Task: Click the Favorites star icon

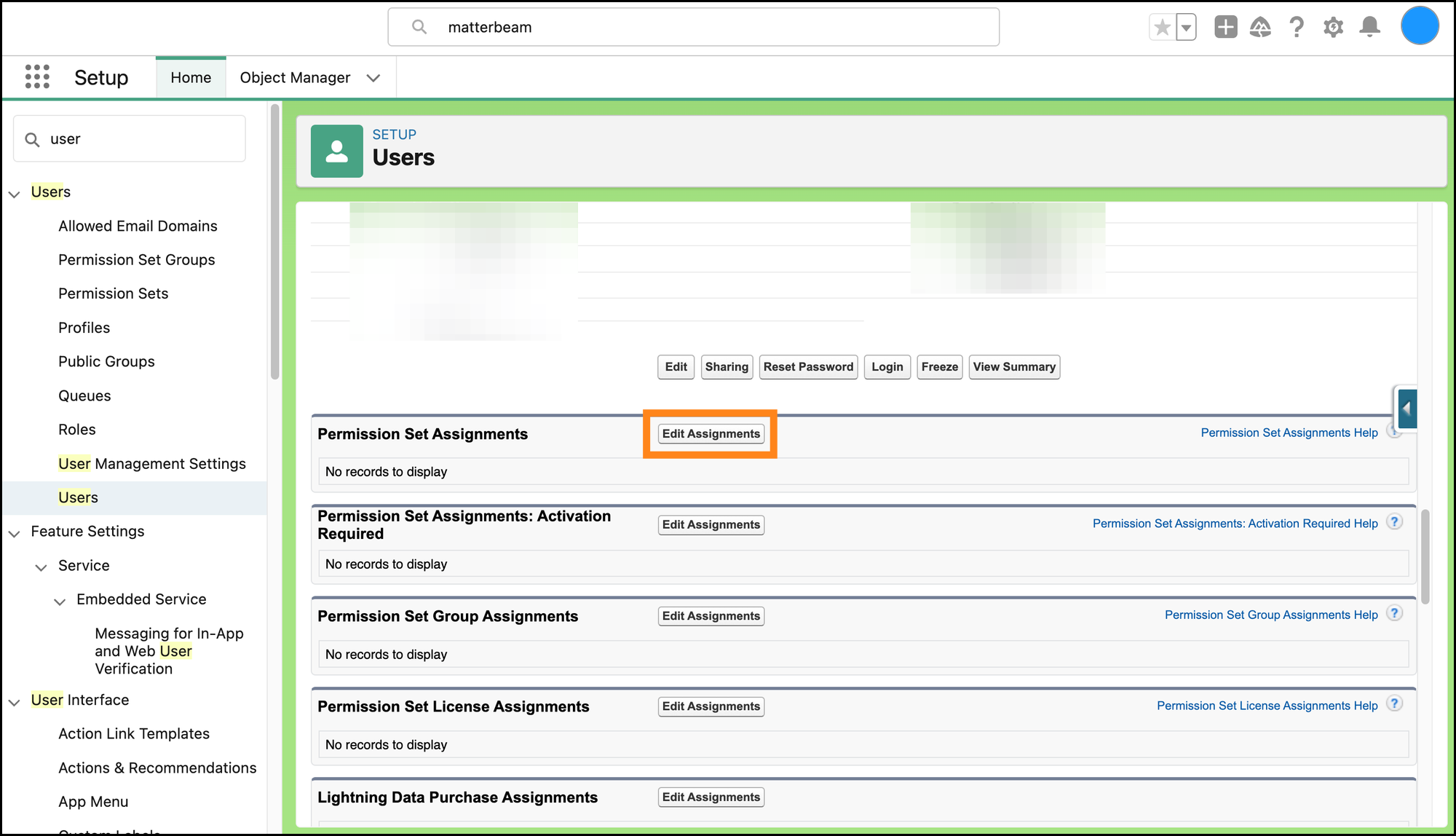Action: coord(1162,28)
